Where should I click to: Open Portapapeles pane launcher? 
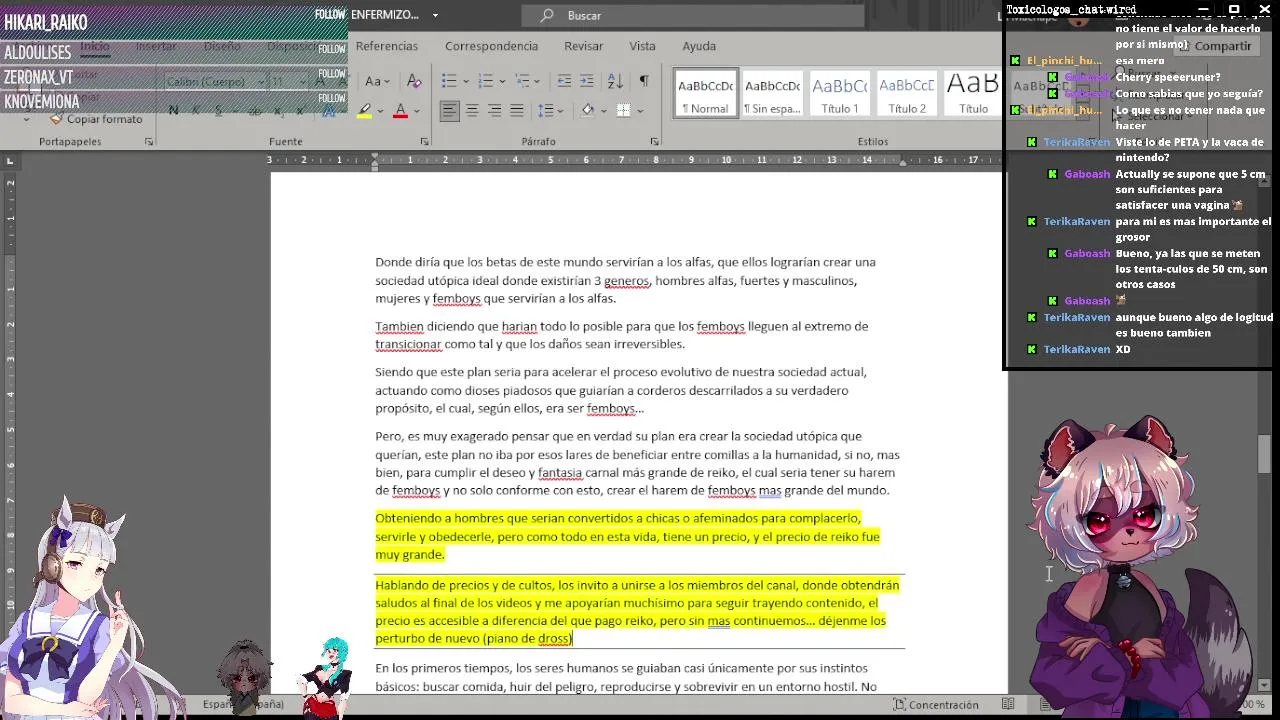click(149, 142)
